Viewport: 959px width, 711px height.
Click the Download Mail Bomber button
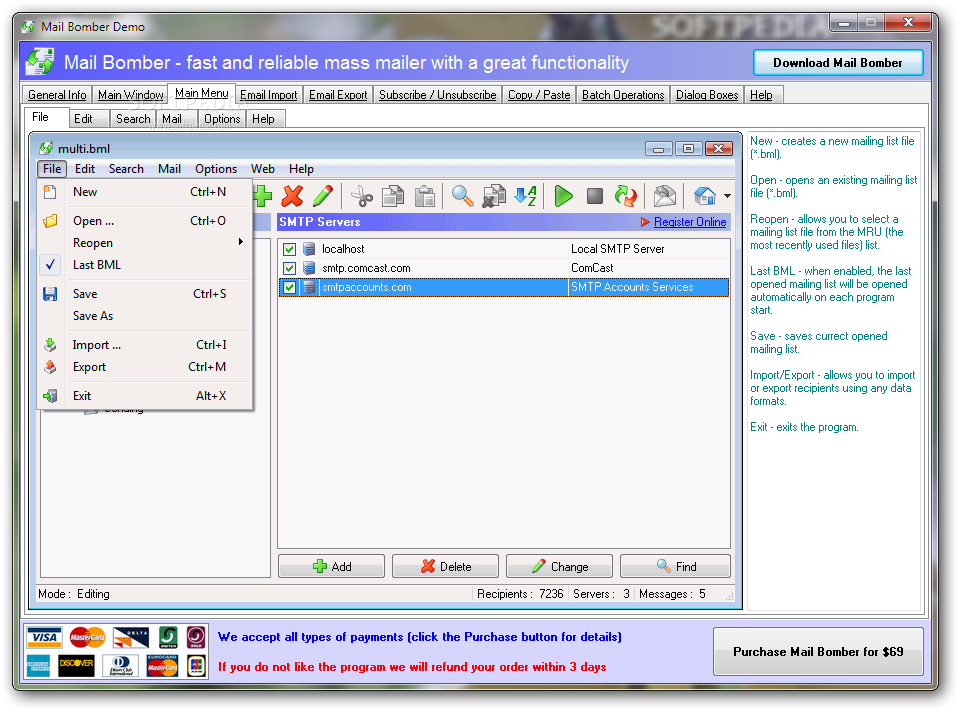(x=837, y=63)
